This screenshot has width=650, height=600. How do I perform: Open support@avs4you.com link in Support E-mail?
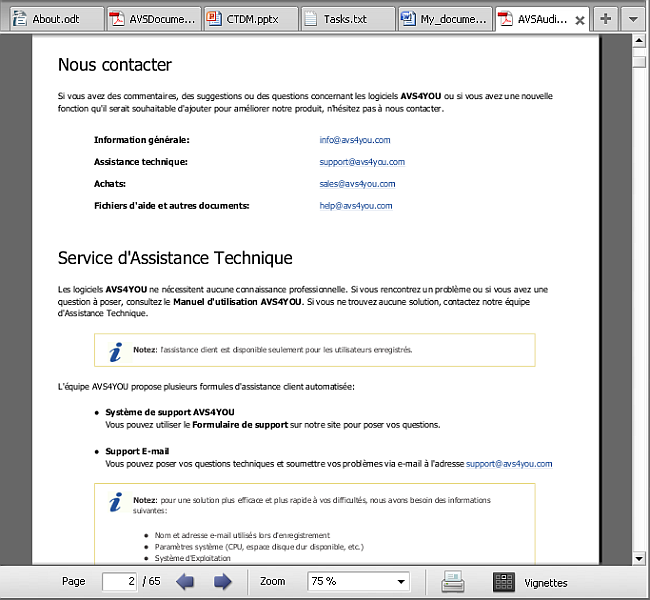point(509,464)
